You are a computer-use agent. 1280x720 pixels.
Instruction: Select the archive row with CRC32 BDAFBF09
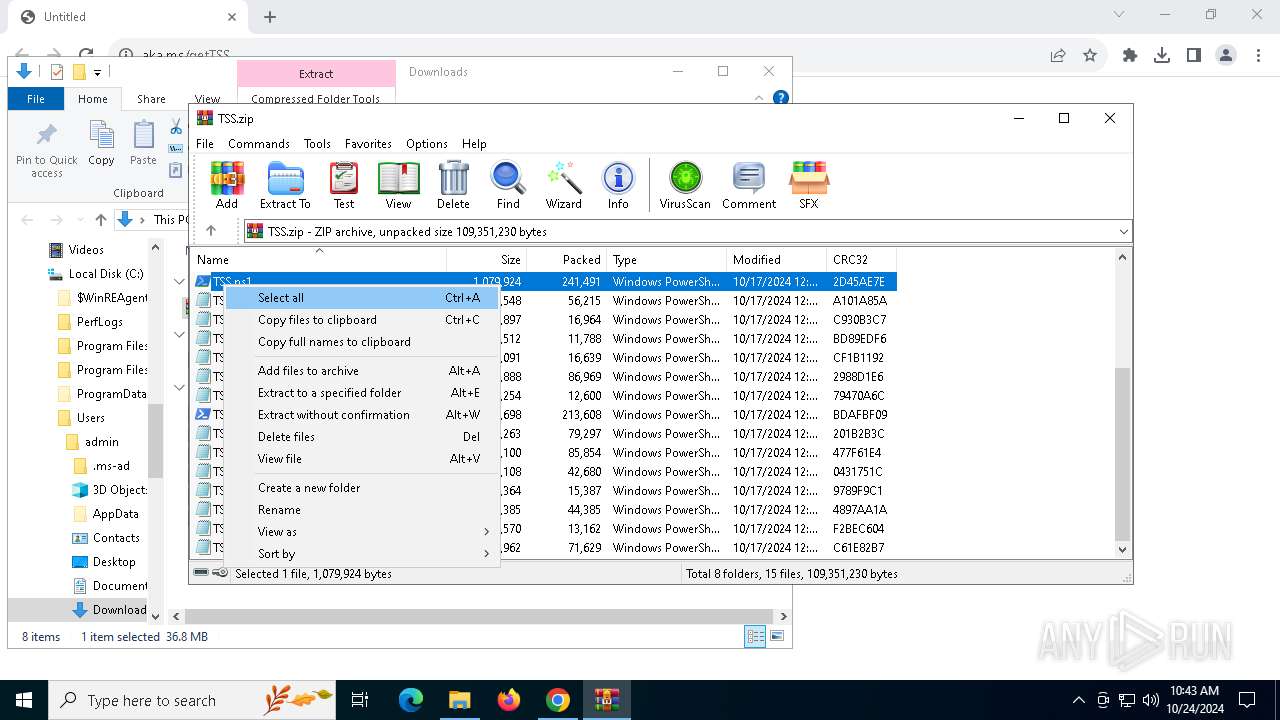[x=543, y=414]
